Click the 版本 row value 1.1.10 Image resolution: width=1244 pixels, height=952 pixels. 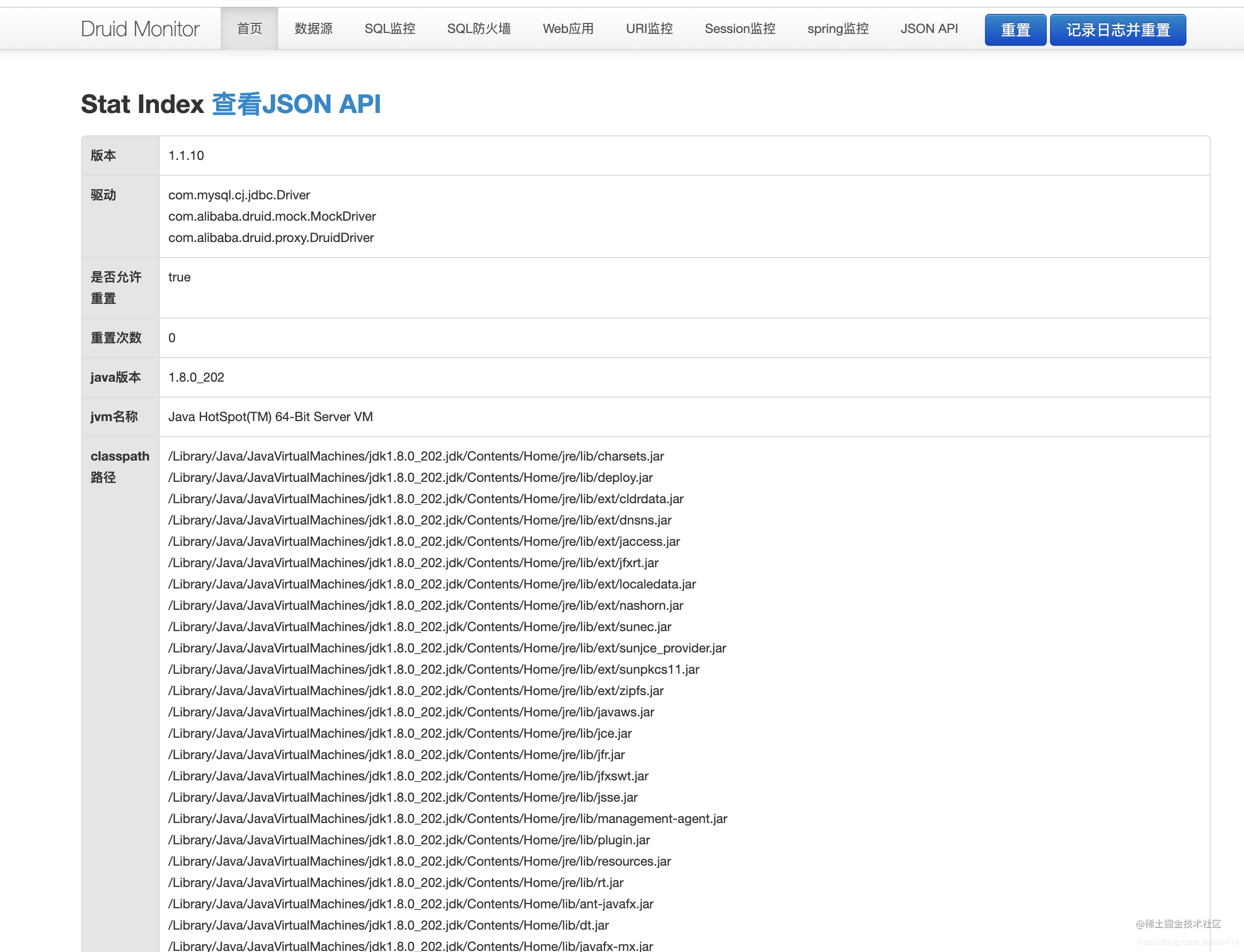click(x=187, y=155)
